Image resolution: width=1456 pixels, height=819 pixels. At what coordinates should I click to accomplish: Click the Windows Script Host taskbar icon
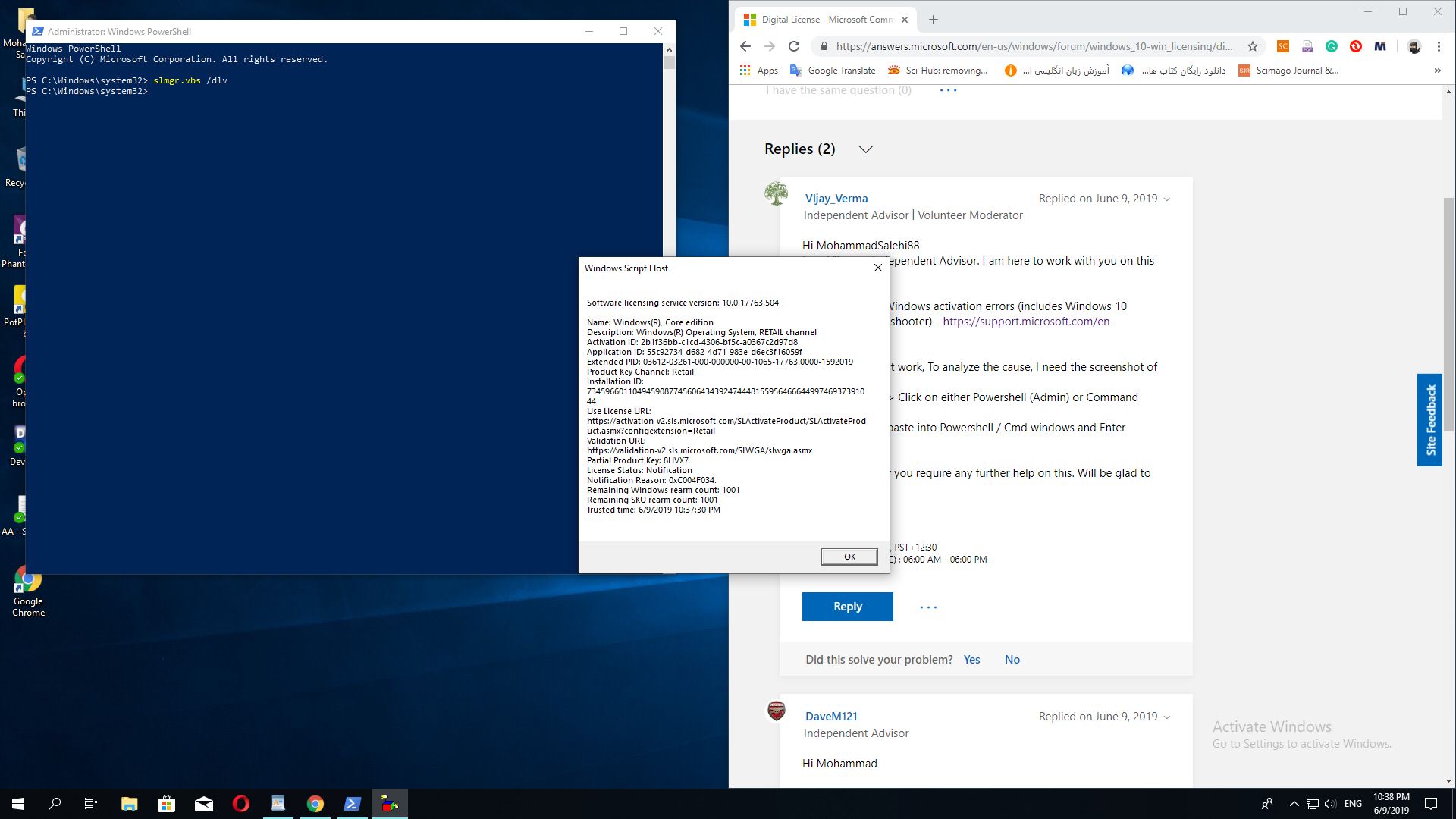[389, 804]
